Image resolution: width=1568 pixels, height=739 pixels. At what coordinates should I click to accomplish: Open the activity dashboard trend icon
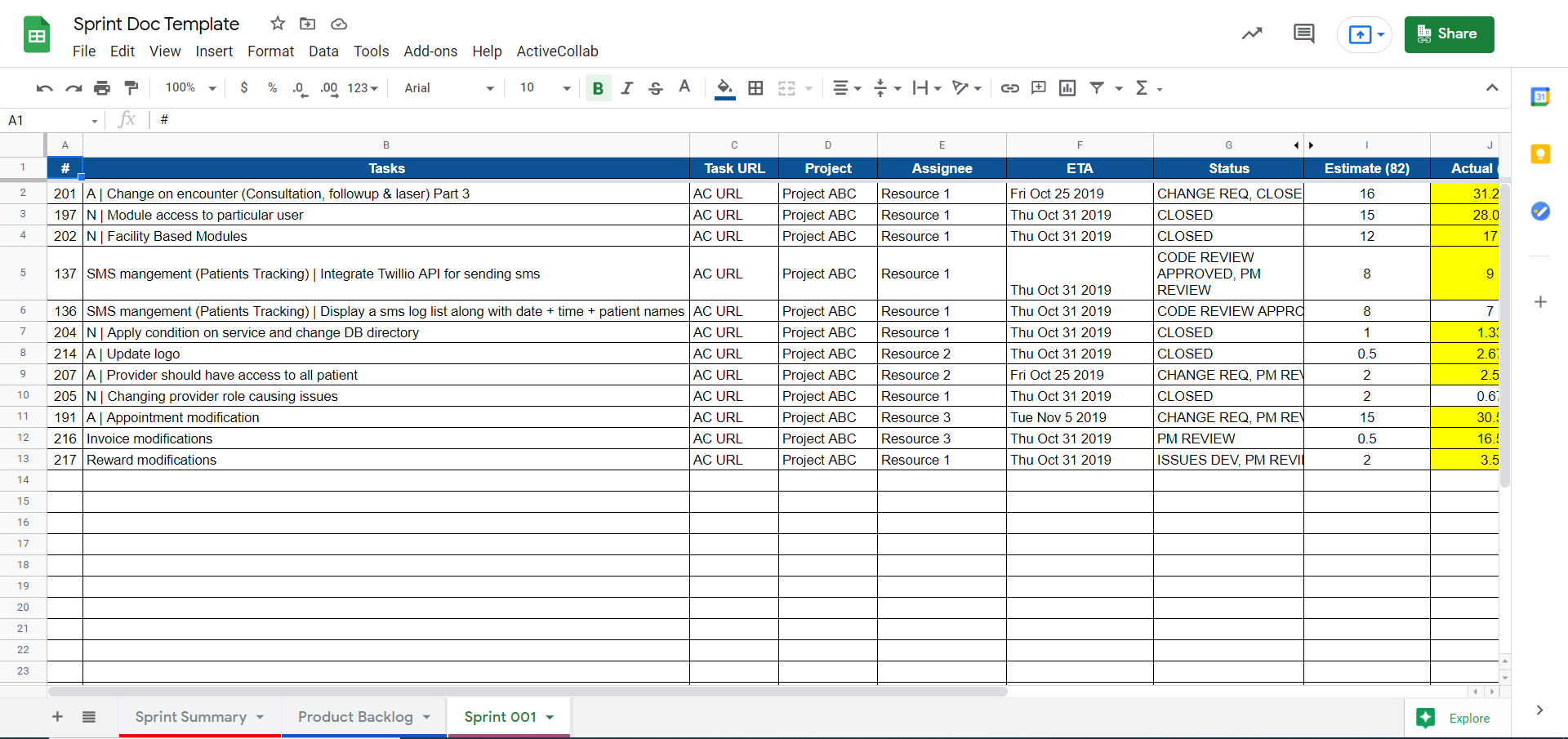[1252, 33]
